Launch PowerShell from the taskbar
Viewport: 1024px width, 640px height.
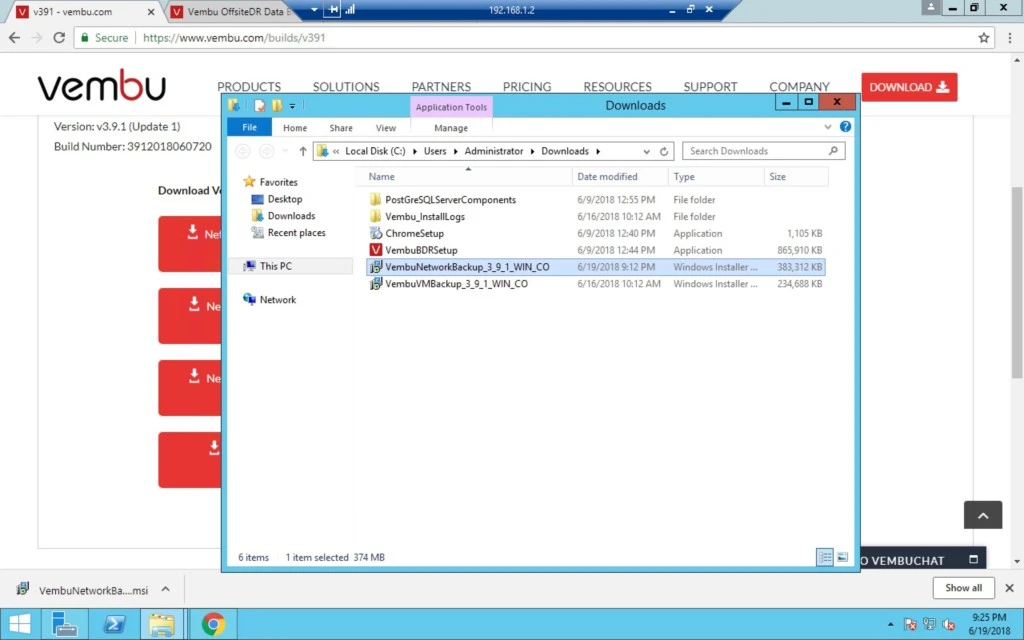(114, 624)
